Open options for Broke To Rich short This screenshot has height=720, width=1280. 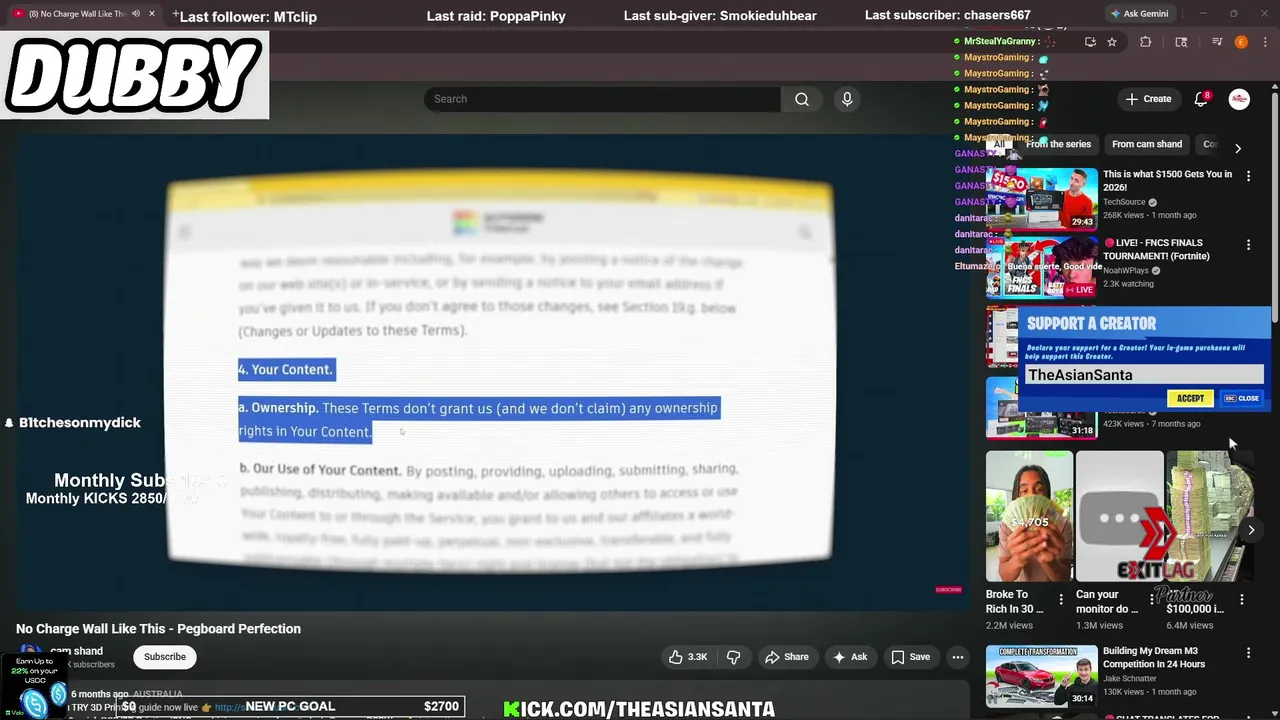1061,600
